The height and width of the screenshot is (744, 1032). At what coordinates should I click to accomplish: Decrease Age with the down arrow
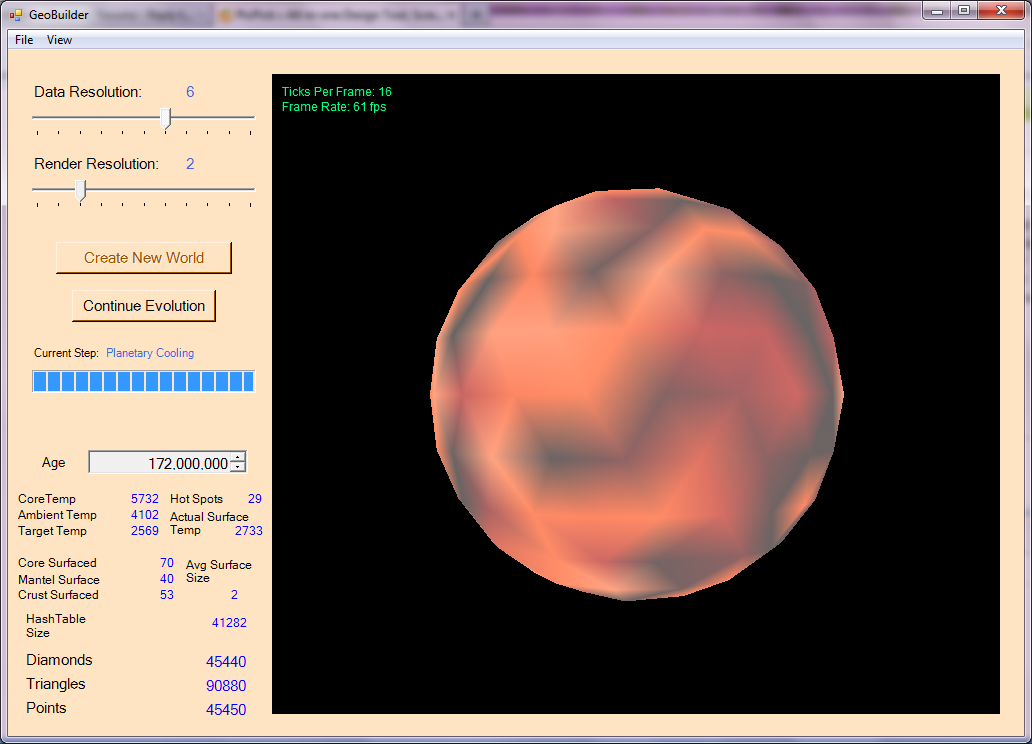click(238, 467)
